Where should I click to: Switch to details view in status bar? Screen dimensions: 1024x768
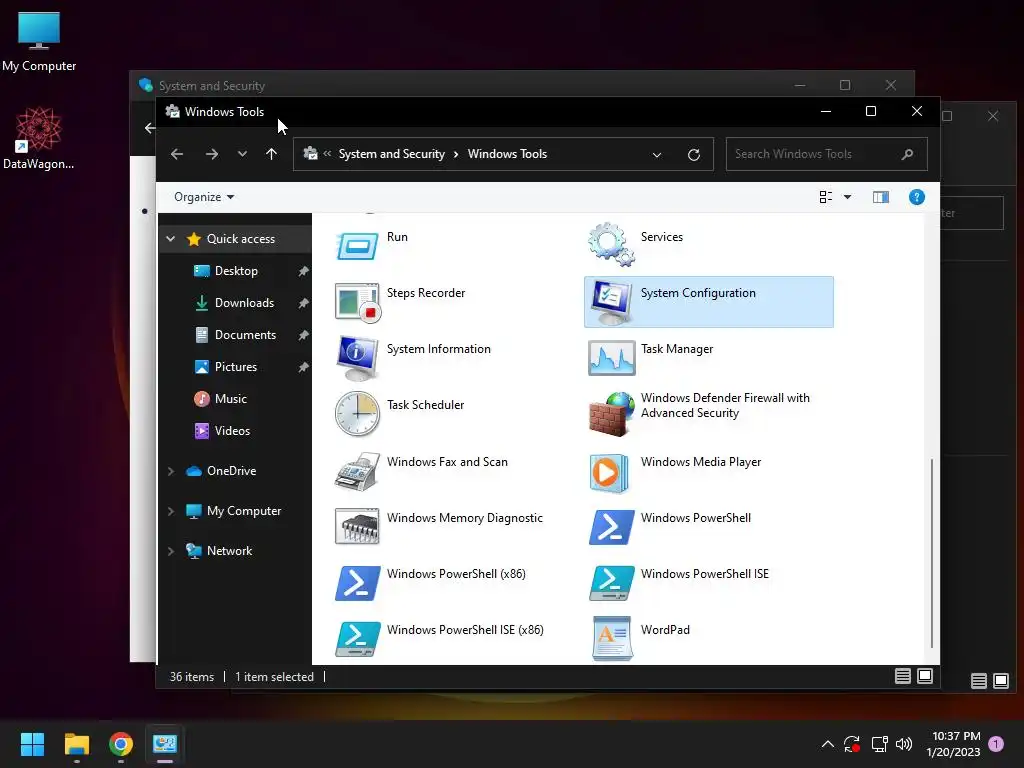pyautogui.click(x=903, y=676)
